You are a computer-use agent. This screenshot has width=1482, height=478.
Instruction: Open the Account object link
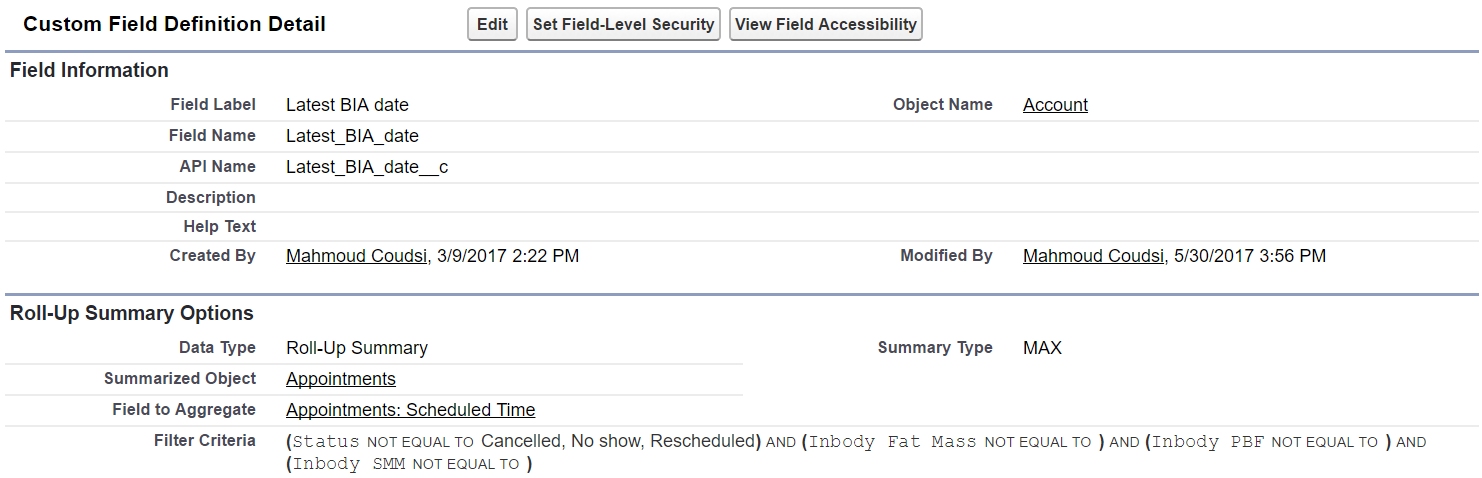[x=1055, y=105]
